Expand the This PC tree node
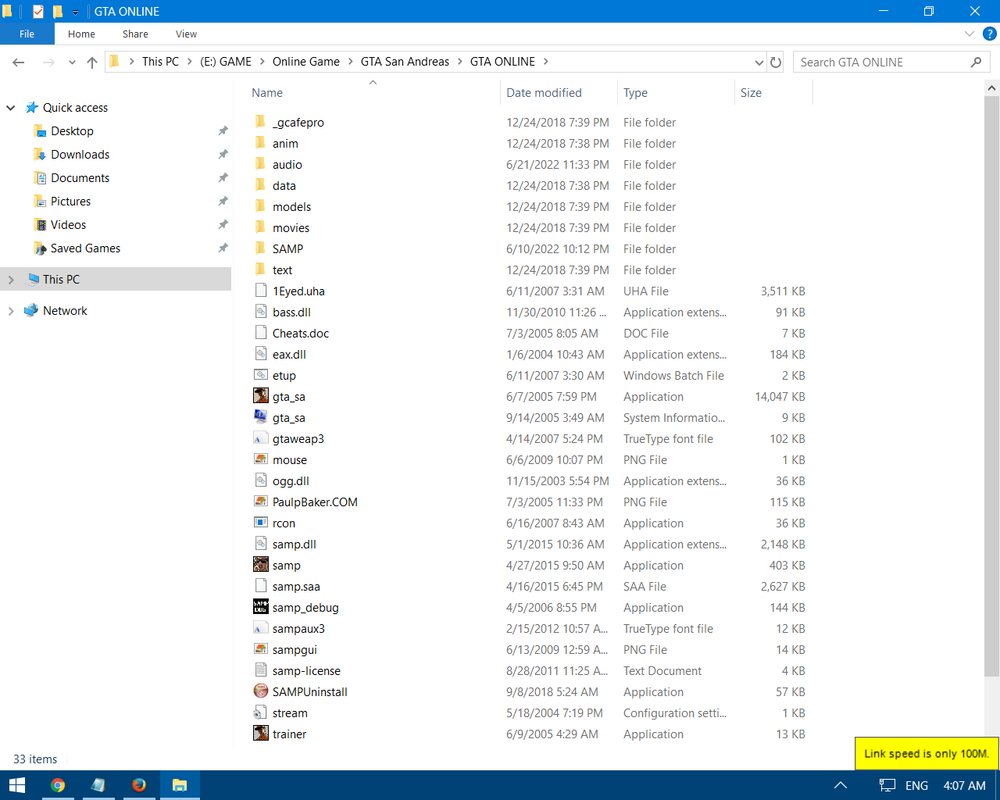This screenshot has height=800, width=1000. (x=11, y=279)
